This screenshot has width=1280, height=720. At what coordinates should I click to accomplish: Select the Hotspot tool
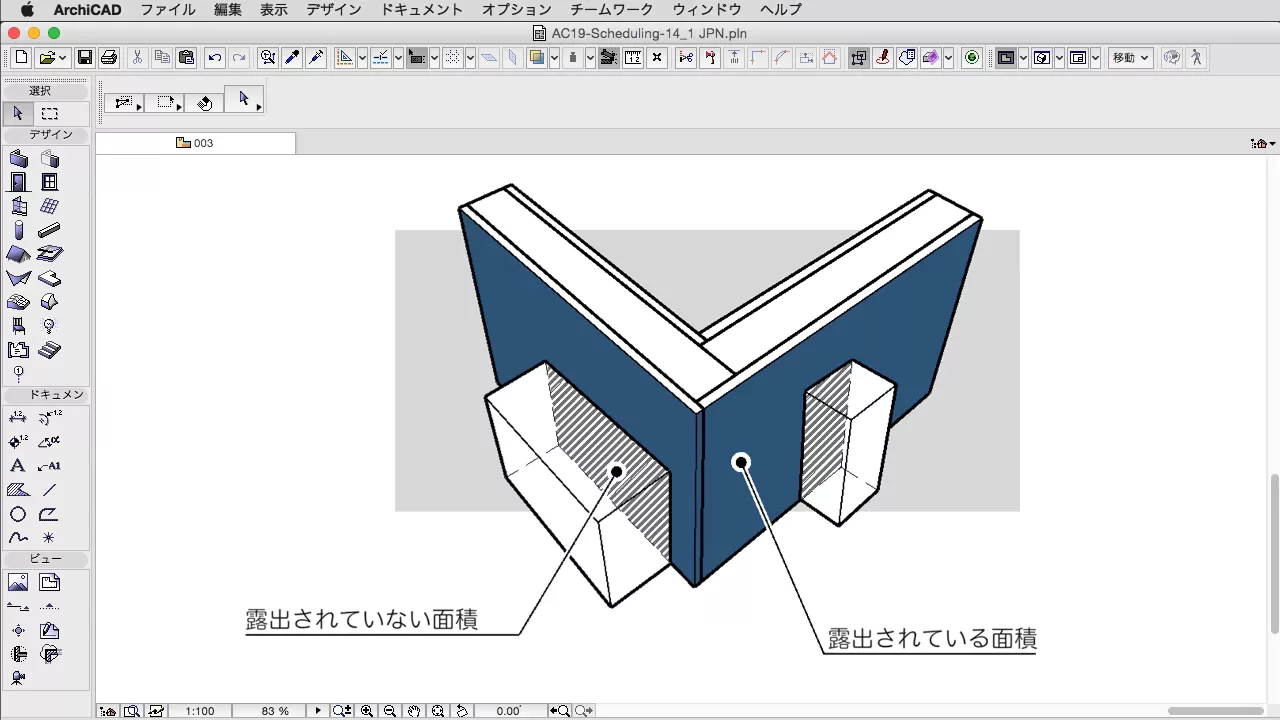click(49, 538)
